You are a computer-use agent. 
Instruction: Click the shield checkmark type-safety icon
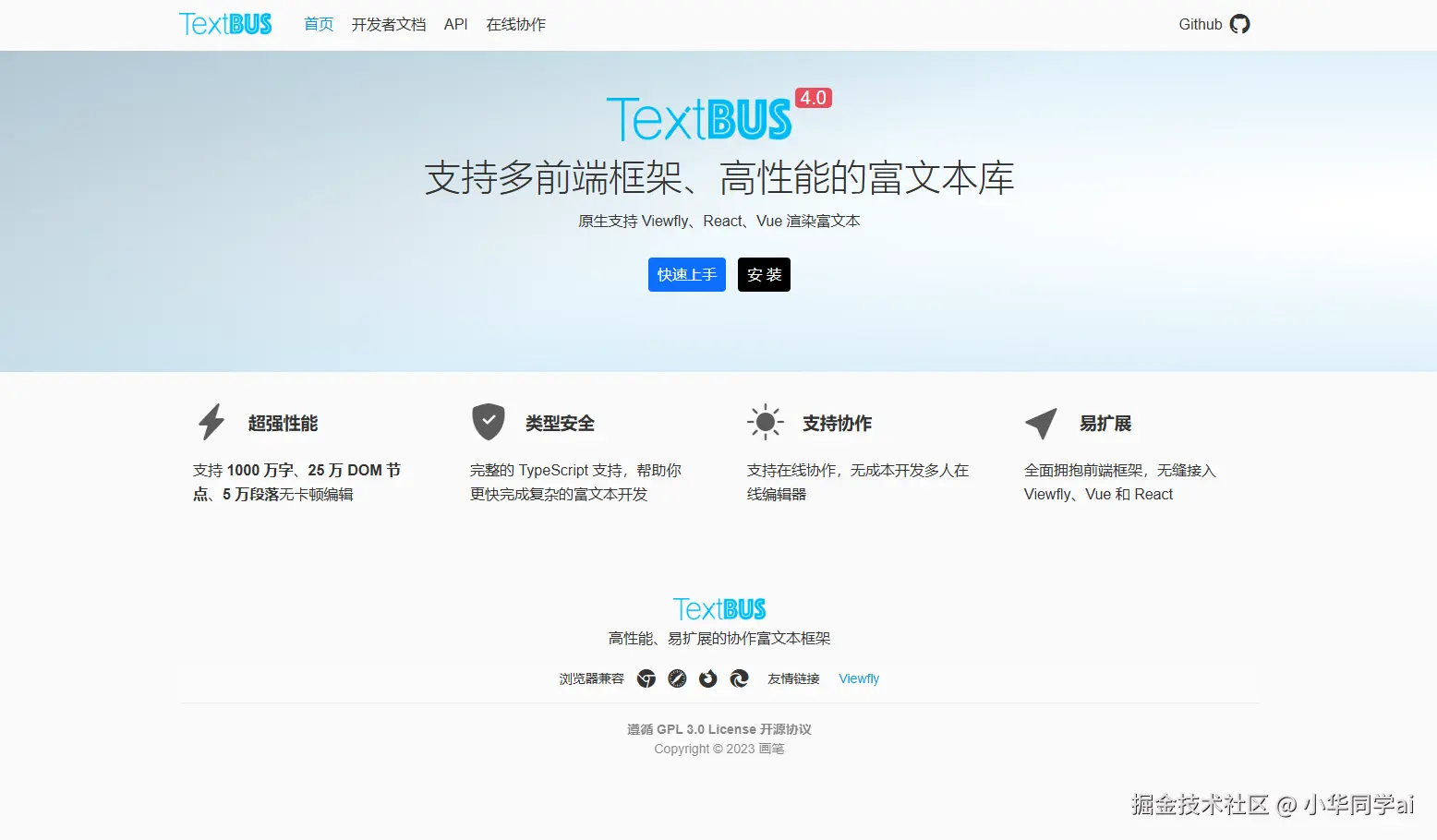[x=489, y=422]
